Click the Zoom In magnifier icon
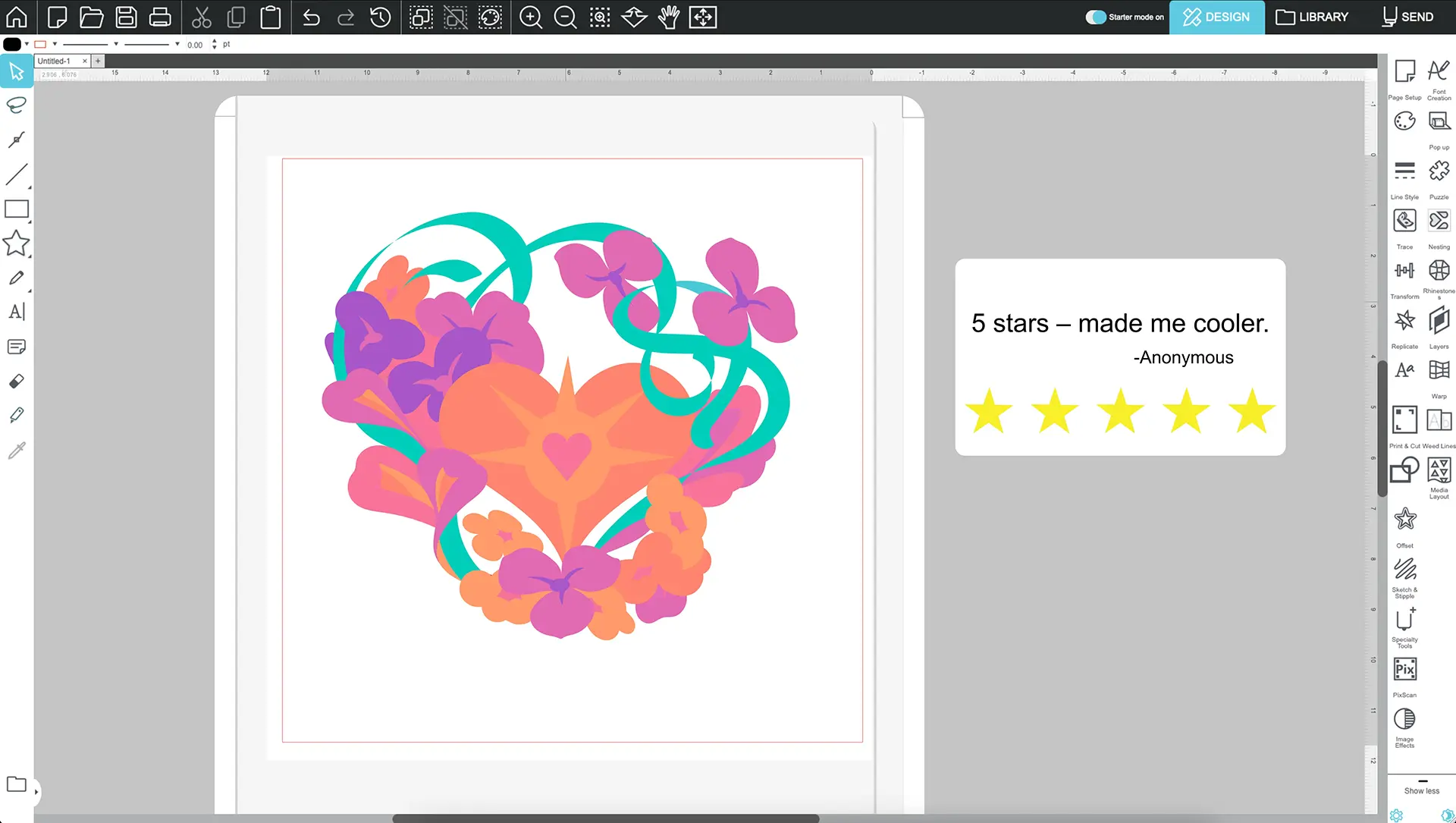Viewport: 1456px width, 823px height. (531, 17)
